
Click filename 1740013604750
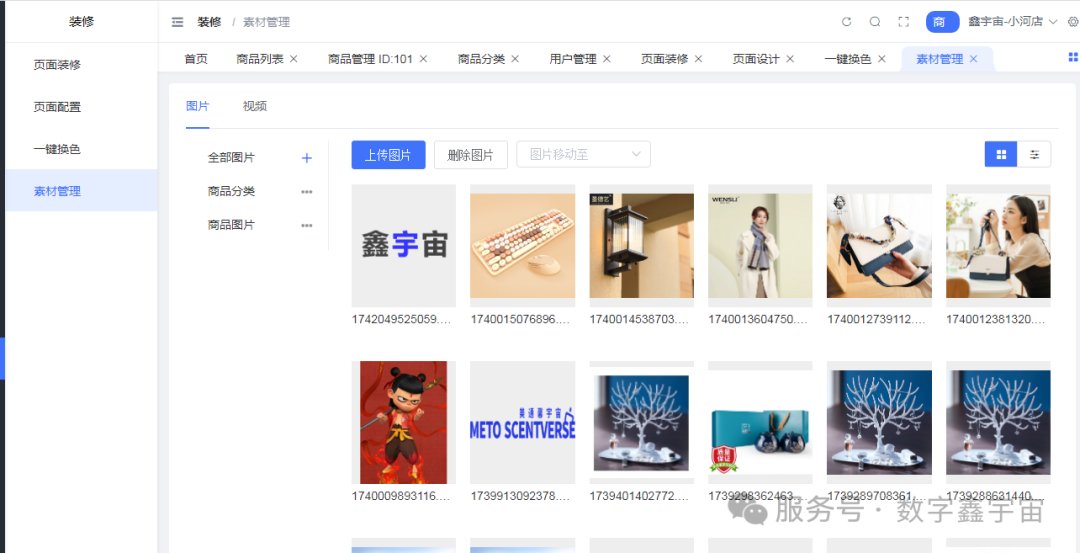(758, 320)
